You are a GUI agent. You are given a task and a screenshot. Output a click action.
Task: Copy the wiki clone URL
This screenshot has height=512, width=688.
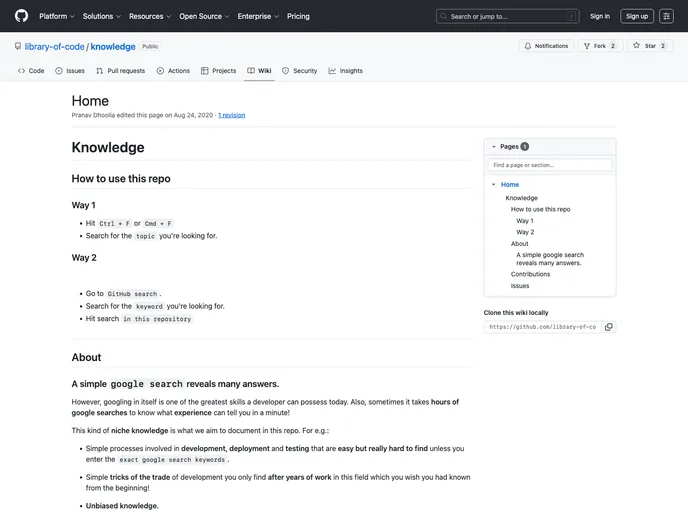tap(609, 327)
